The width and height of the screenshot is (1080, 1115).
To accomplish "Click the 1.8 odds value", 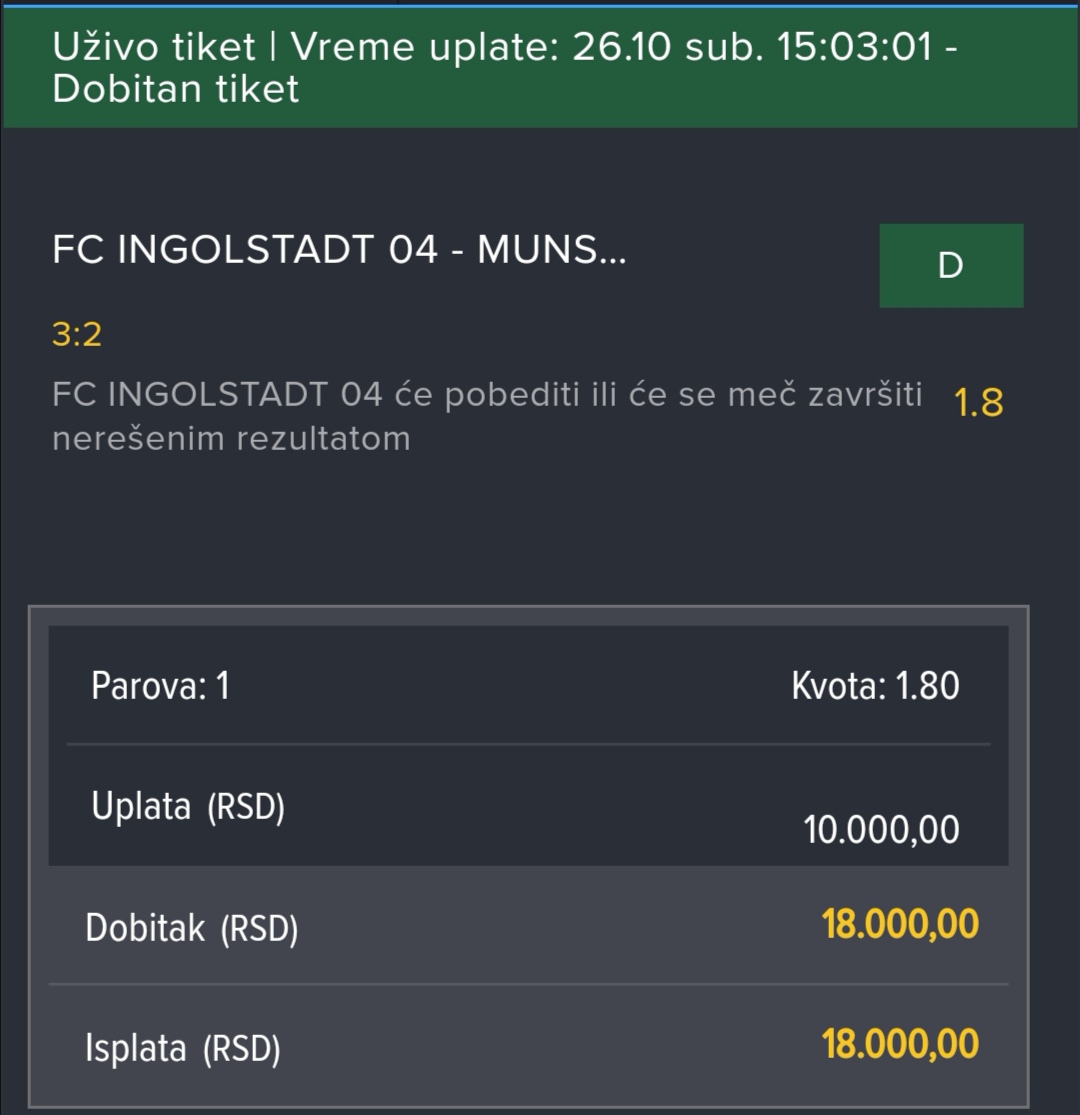I will (x=978, y=402).
